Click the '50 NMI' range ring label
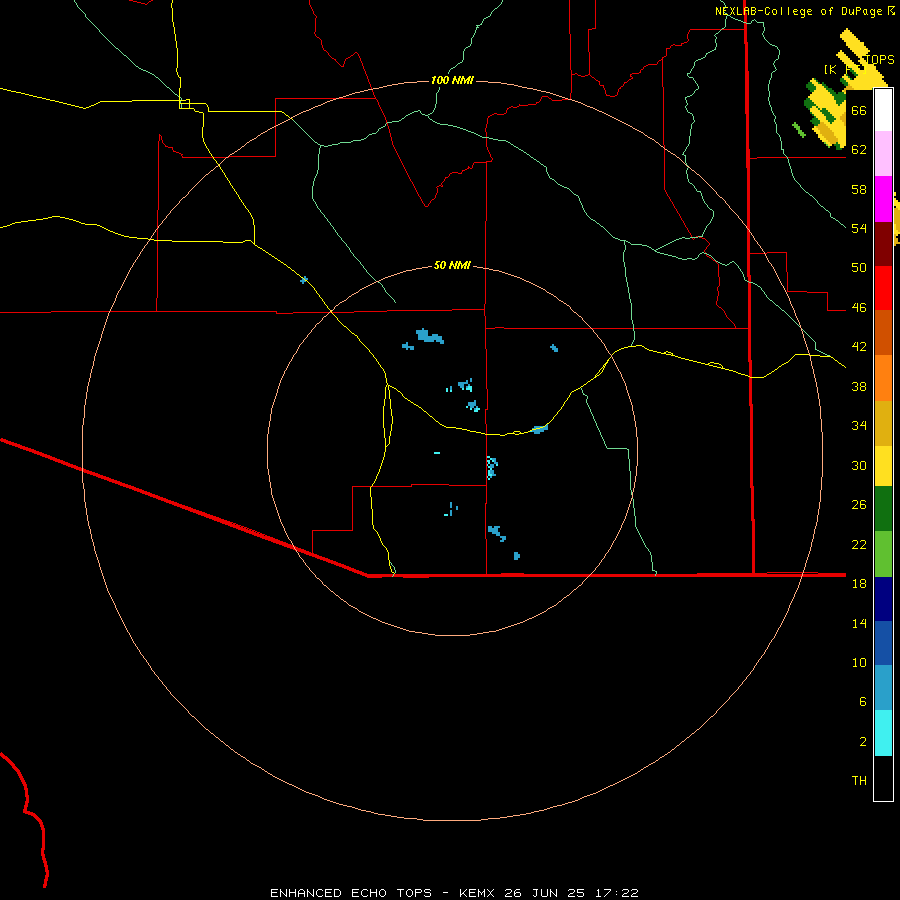This screenshot has width=900, height=900. (x=452, y=265)
